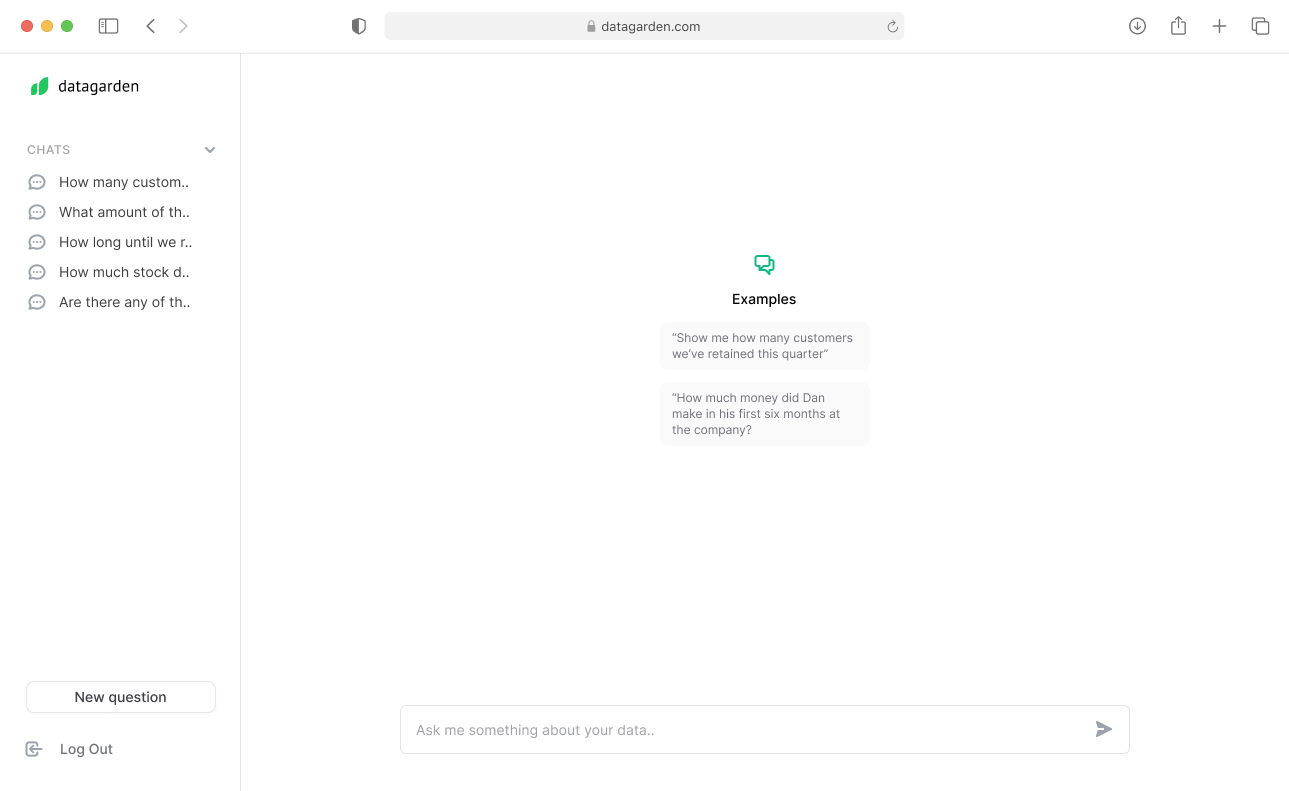The image size is (1289, 791).
Task: Click the green Examples chat icon
Action: [764, 264]
